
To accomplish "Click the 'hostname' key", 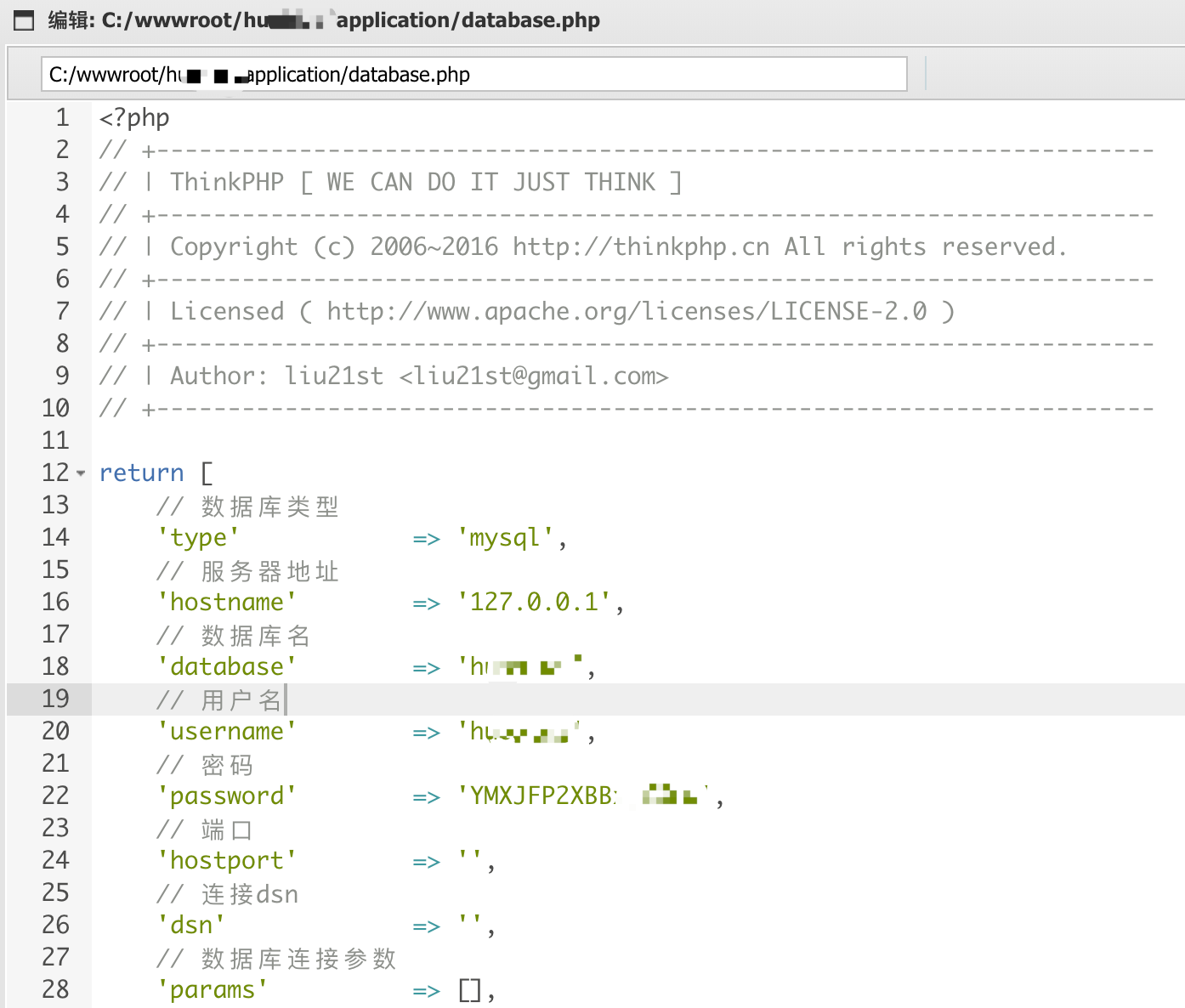I will point(227,602).
